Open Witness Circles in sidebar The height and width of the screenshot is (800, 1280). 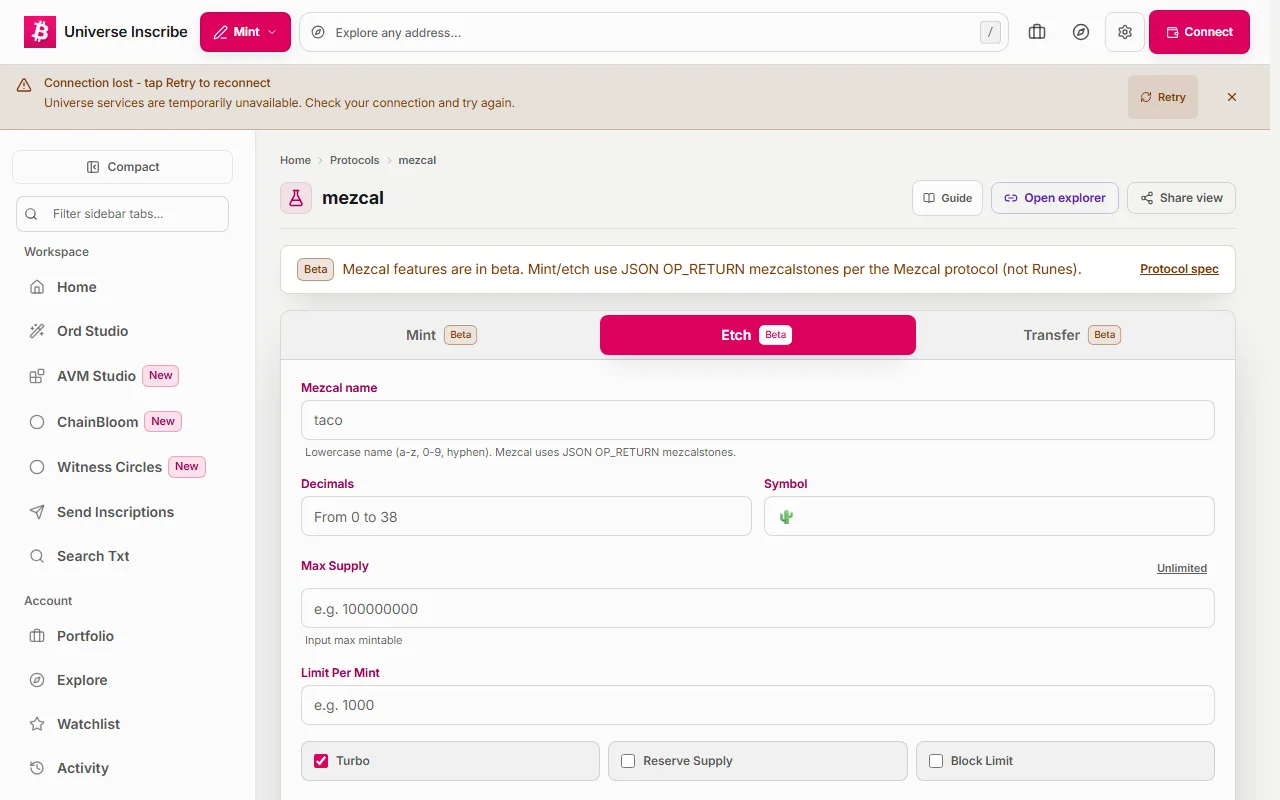(122, 467)
